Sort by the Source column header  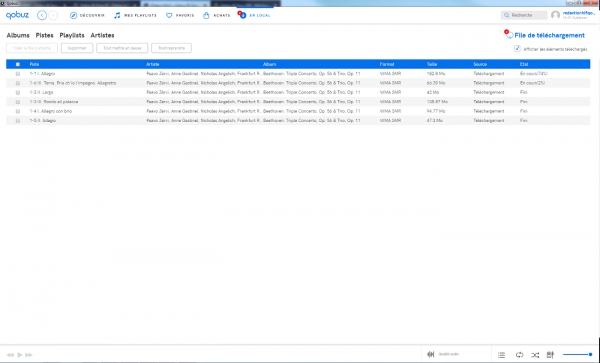[x=480, y=64]
